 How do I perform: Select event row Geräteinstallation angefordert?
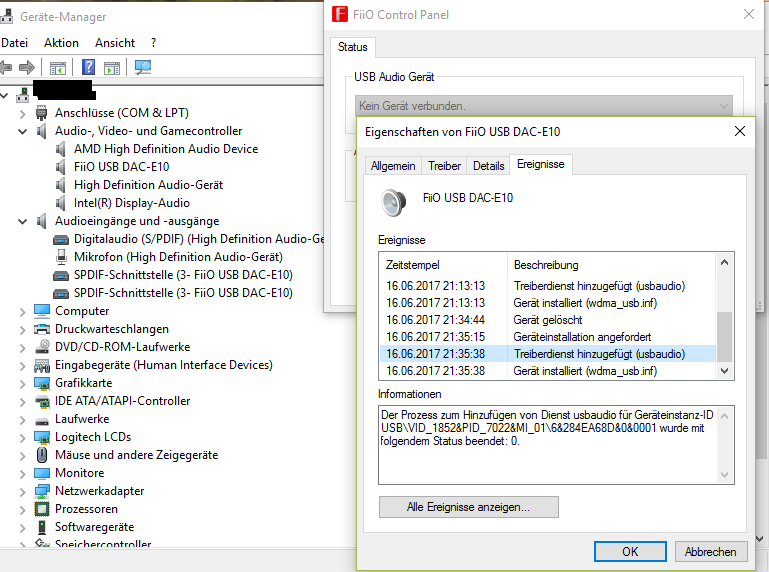point(547,337)
